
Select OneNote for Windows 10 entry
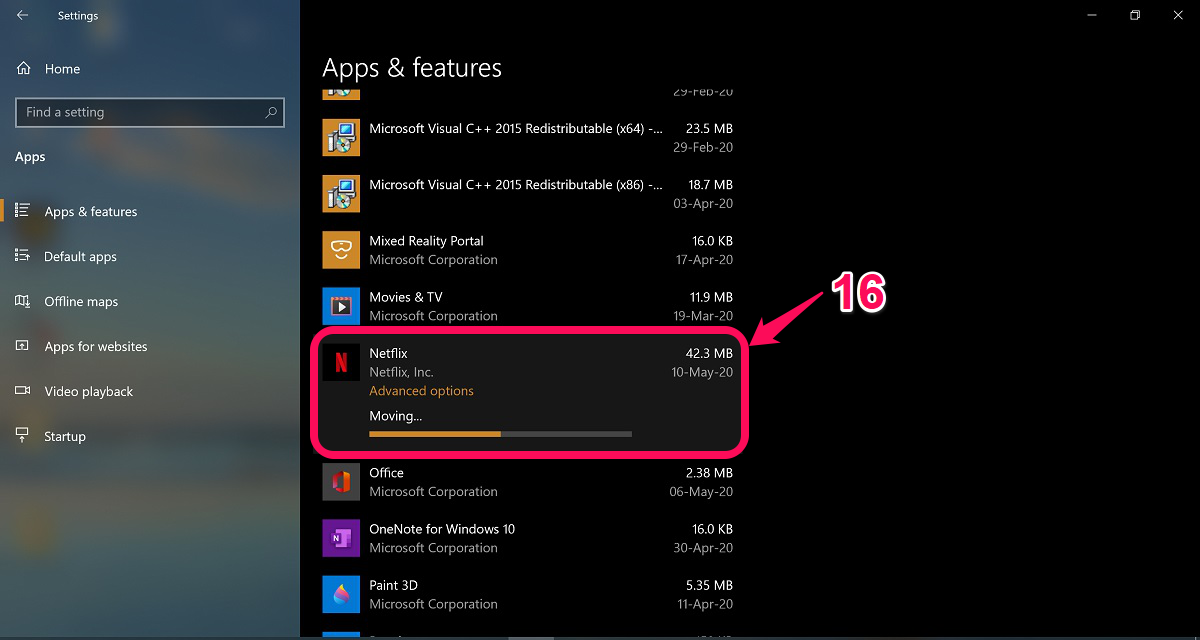tap(528, 538)
